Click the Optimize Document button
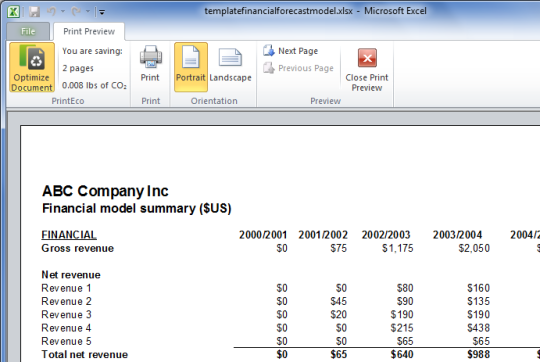Image resolution: width=540 pixels, height=362 pixels. click(32, 68)
